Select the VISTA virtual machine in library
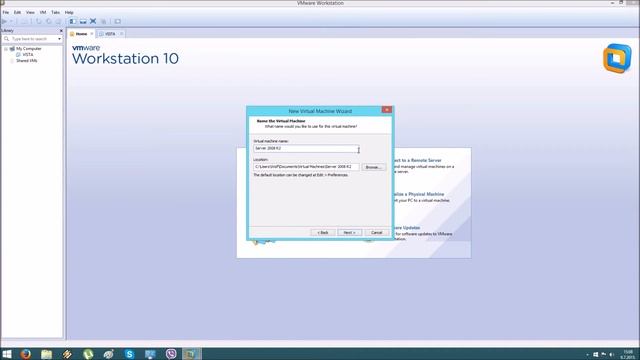640x360 pixels. tap(28, 55)
